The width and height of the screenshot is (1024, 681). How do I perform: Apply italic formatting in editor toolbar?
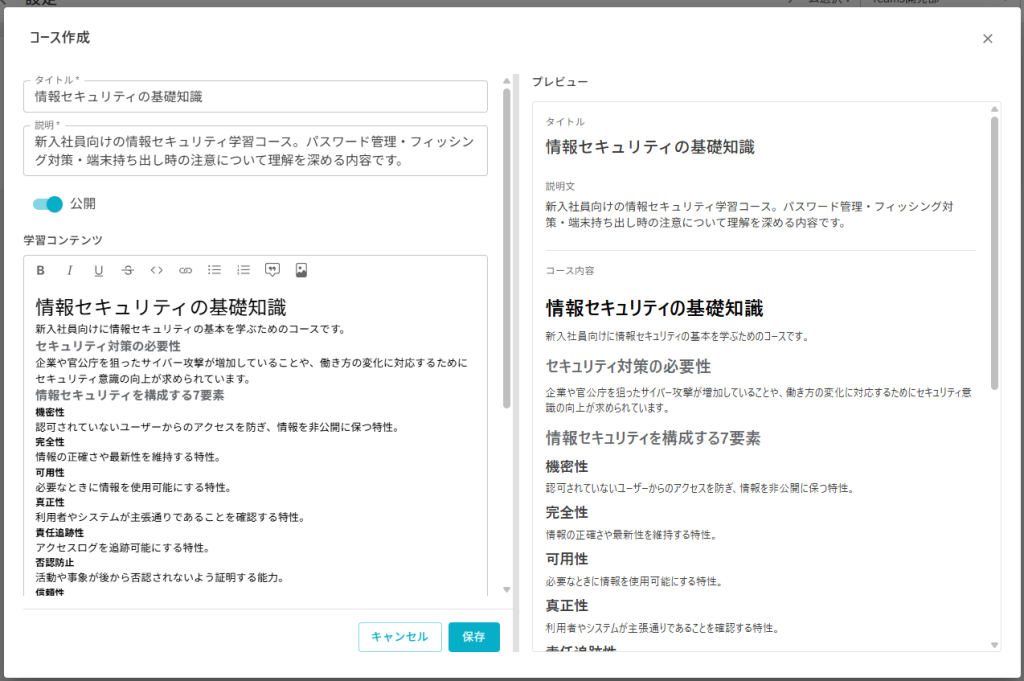[70, 270]
